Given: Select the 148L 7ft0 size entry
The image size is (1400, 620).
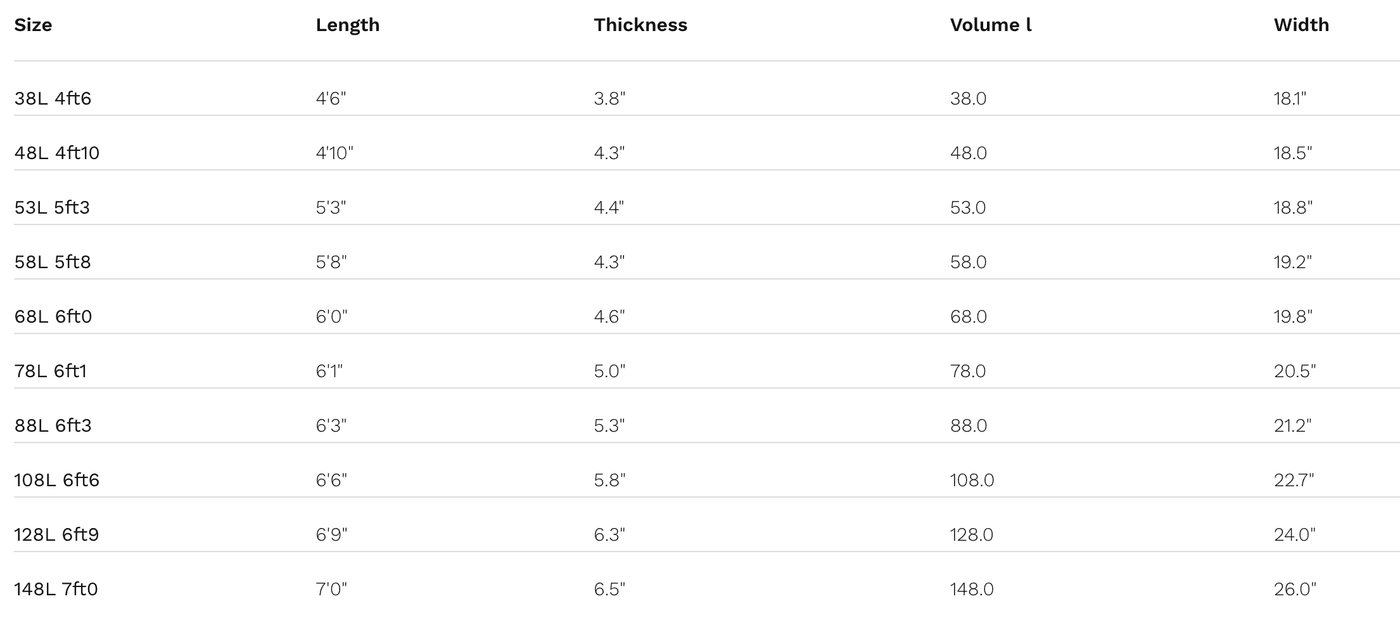Looking at the screenshot, I should [x=56, y=589].
